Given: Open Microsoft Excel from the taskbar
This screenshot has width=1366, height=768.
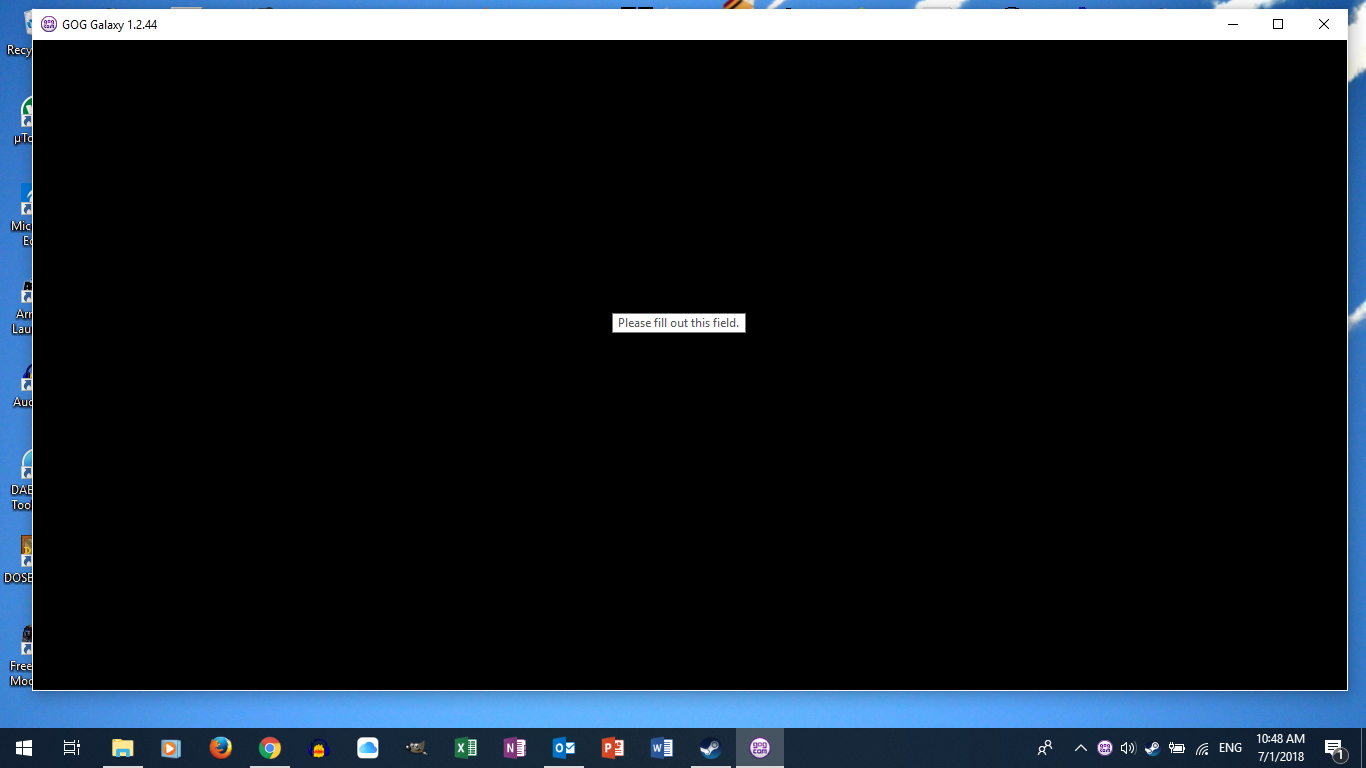Looking at the screenshot, I should click(465, 747).
